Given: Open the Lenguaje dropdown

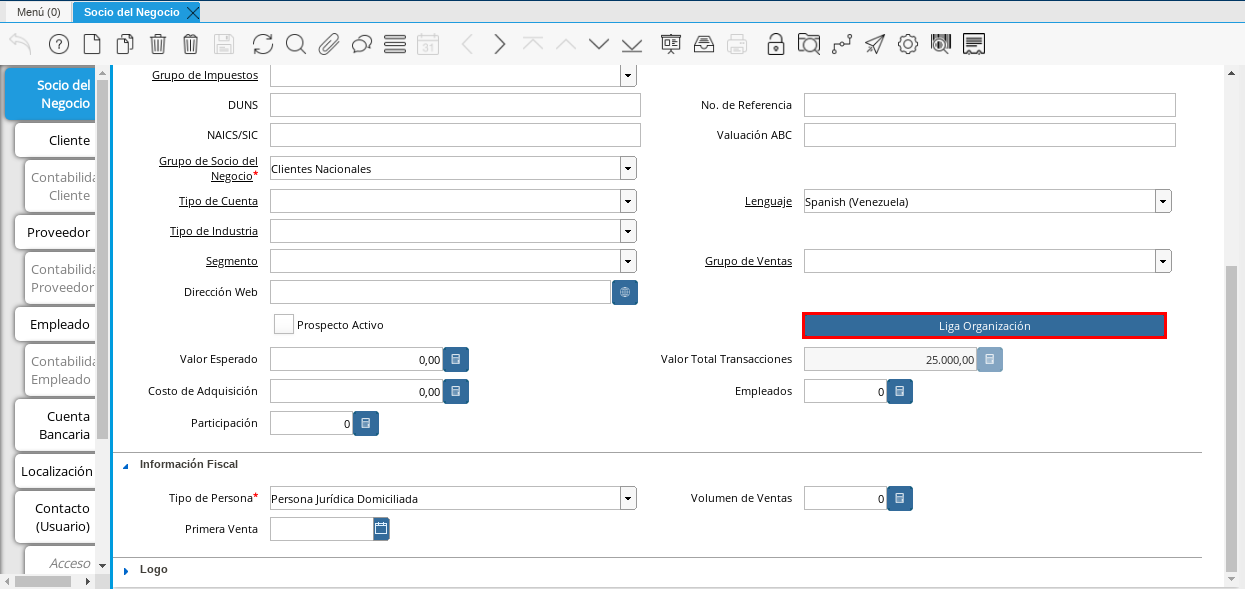Looking at the screenshot, I should [1163, 202].
